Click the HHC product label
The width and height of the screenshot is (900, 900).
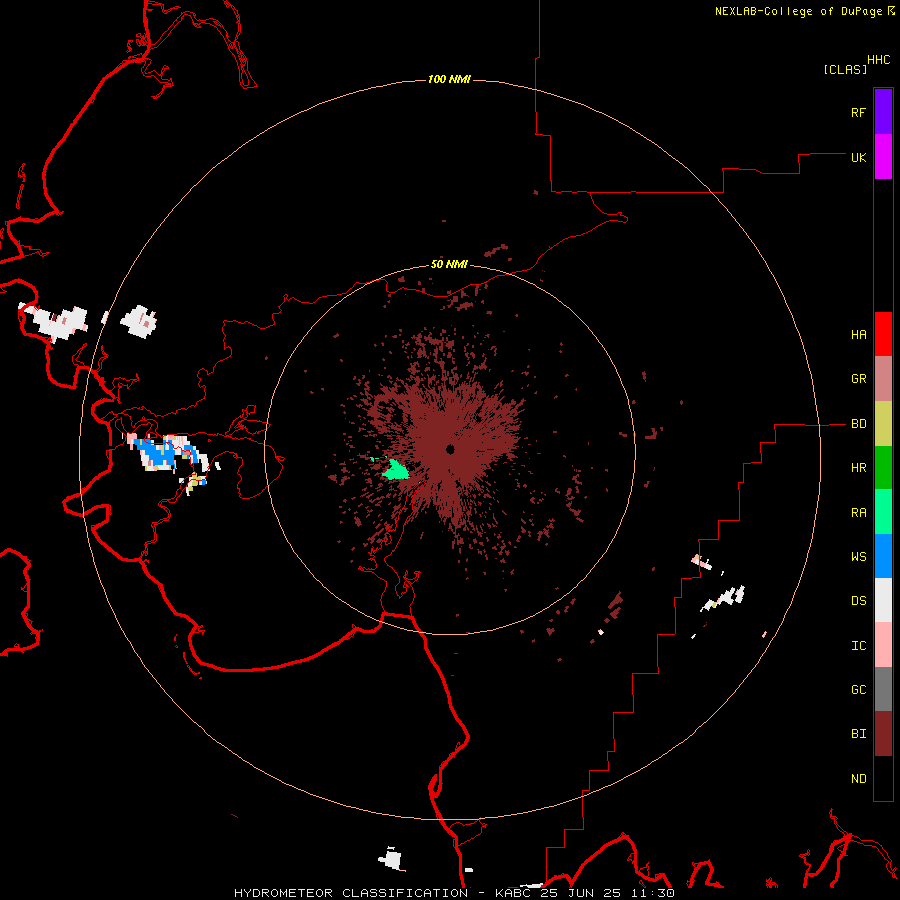point(879,60)
